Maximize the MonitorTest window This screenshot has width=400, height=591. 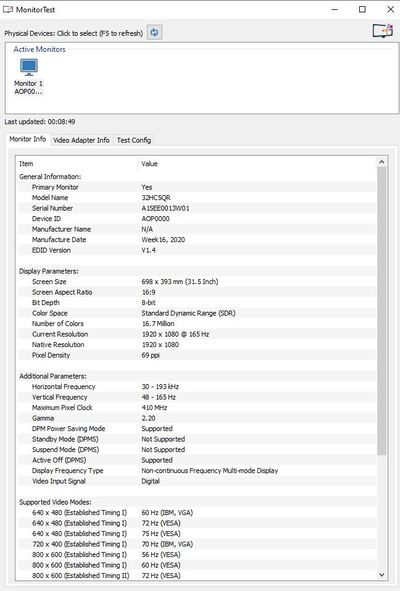pyautogui.click(x=362, y=9)
